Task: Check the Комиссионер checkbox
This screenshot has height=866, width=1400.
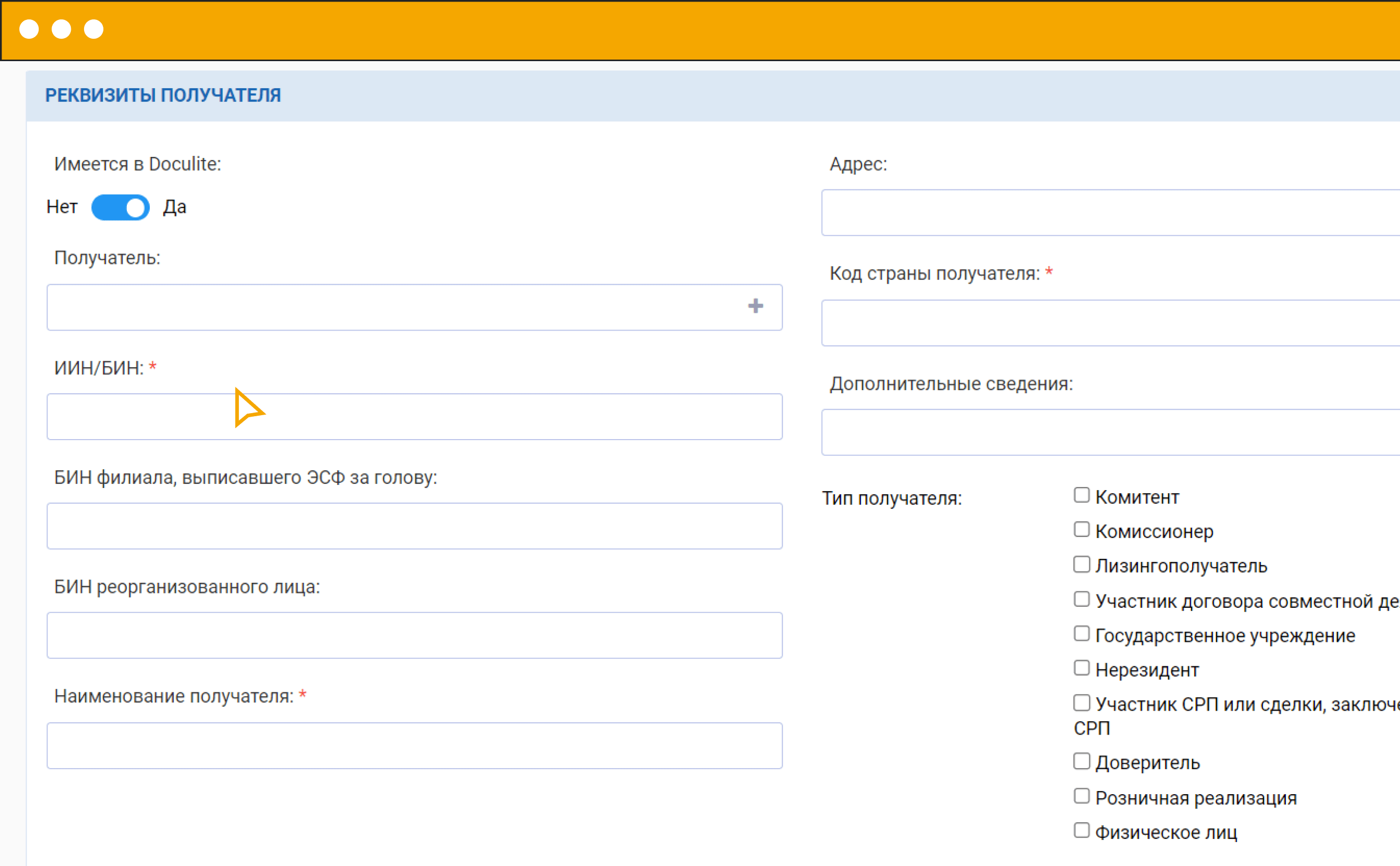Action: click(1081, 529)
